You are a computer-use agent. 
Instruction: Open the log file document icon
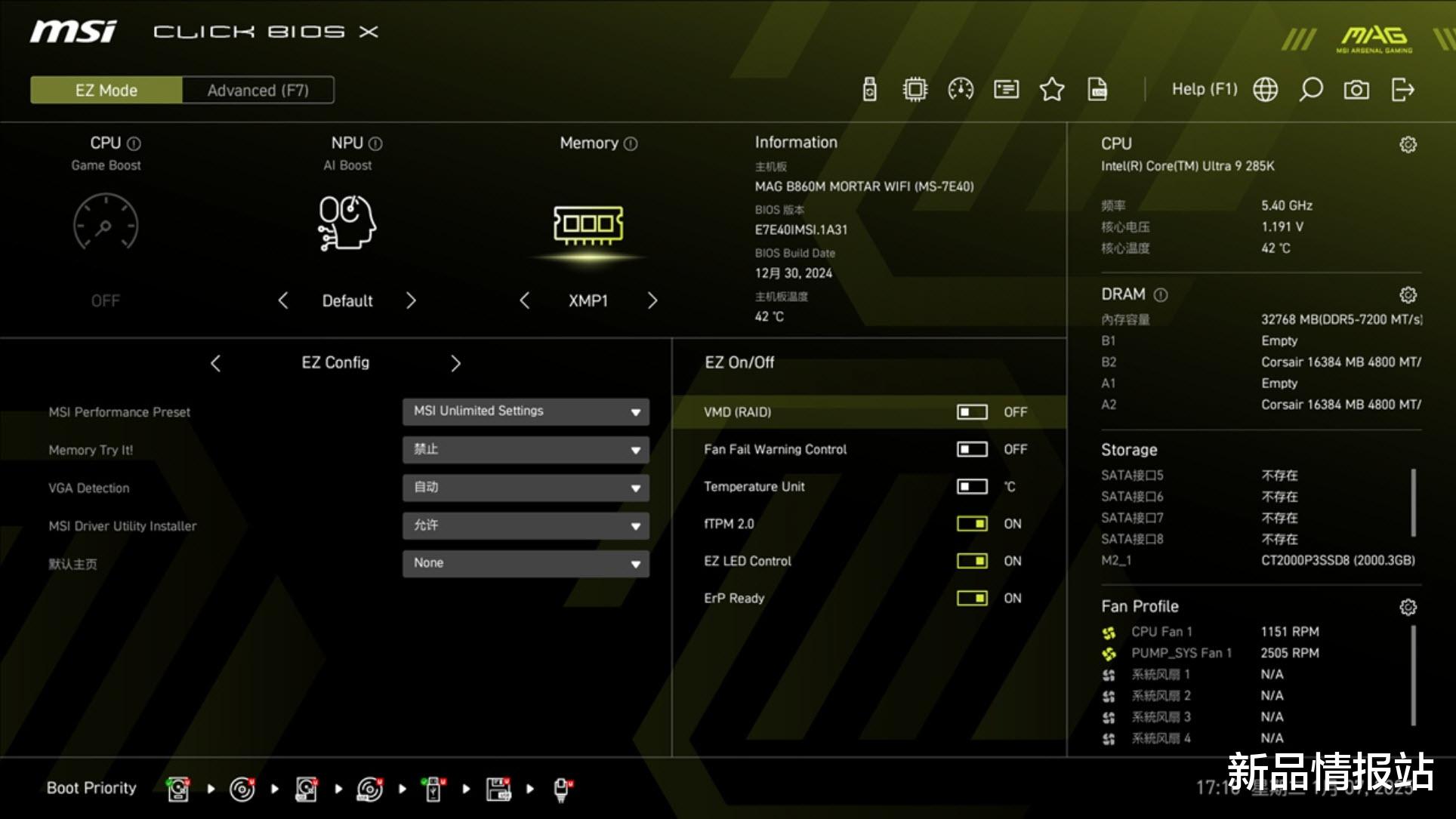[1097, 90]
